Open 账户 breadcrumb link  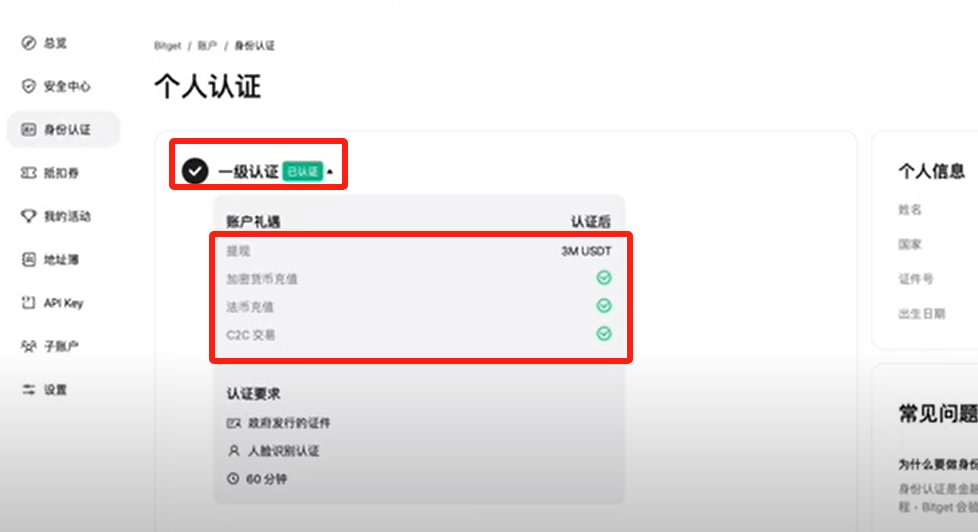pos(207,46)
